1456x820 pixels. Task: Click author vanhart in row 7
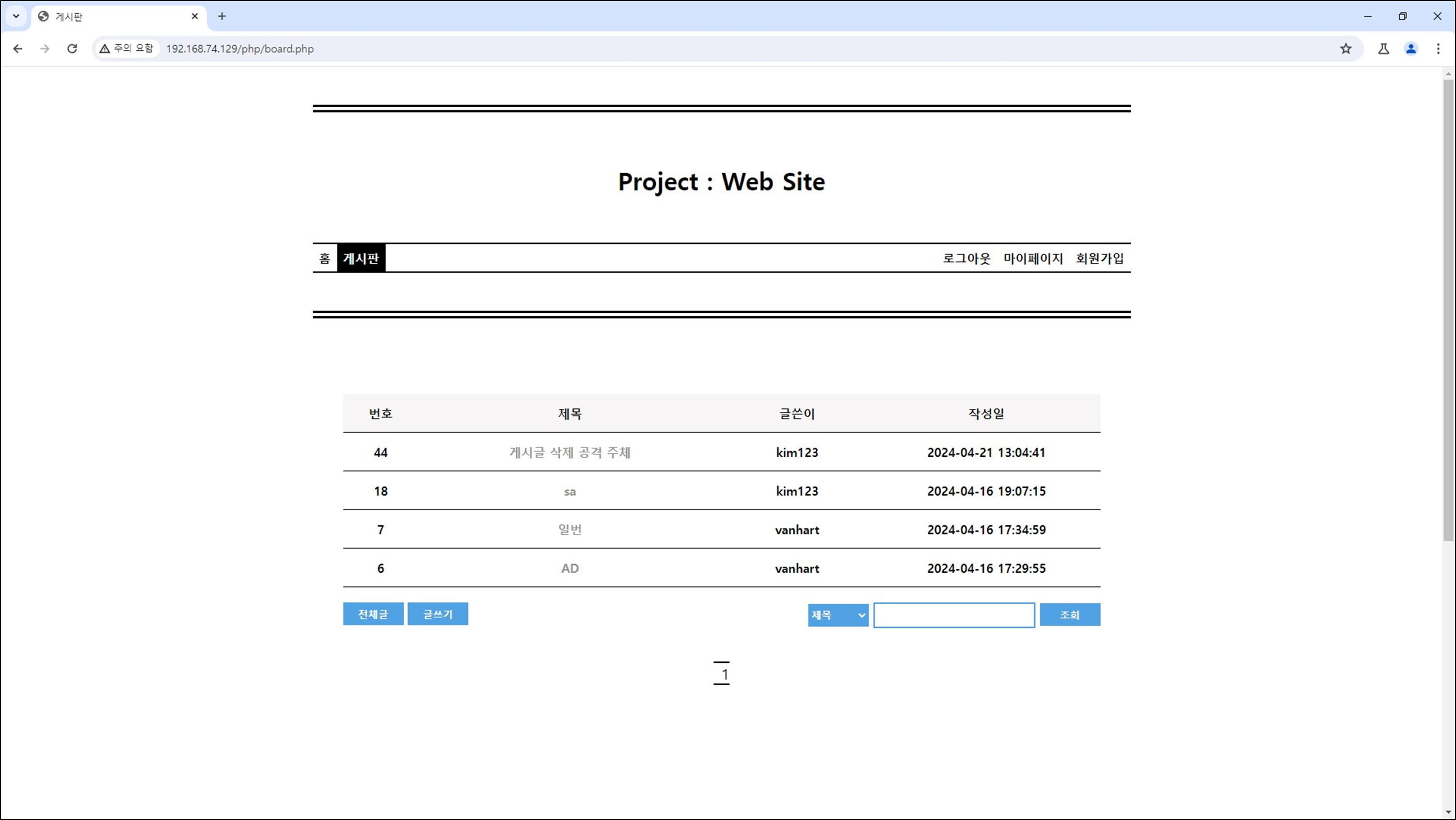pos(797,530)
